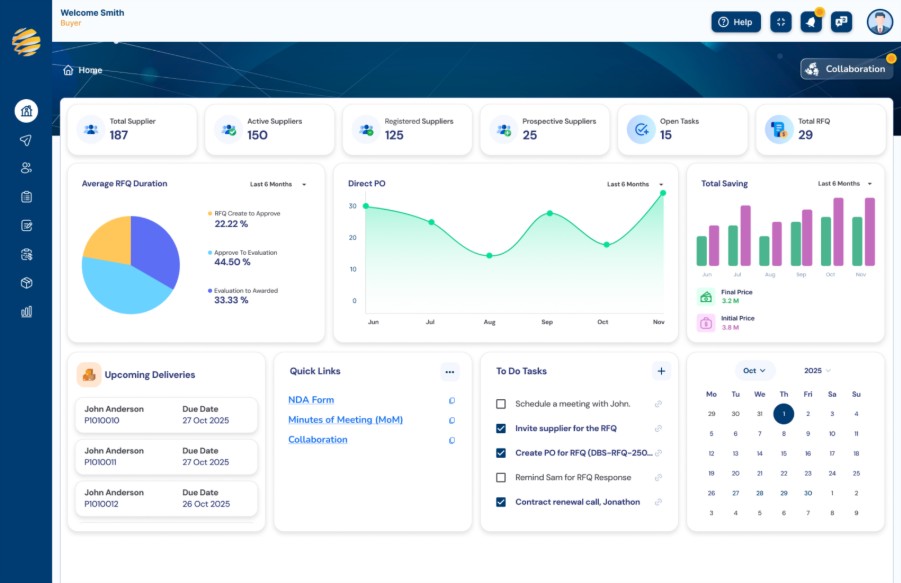Expand Last 6 Months dropdown in Direct PO

[x=635, y=184]
